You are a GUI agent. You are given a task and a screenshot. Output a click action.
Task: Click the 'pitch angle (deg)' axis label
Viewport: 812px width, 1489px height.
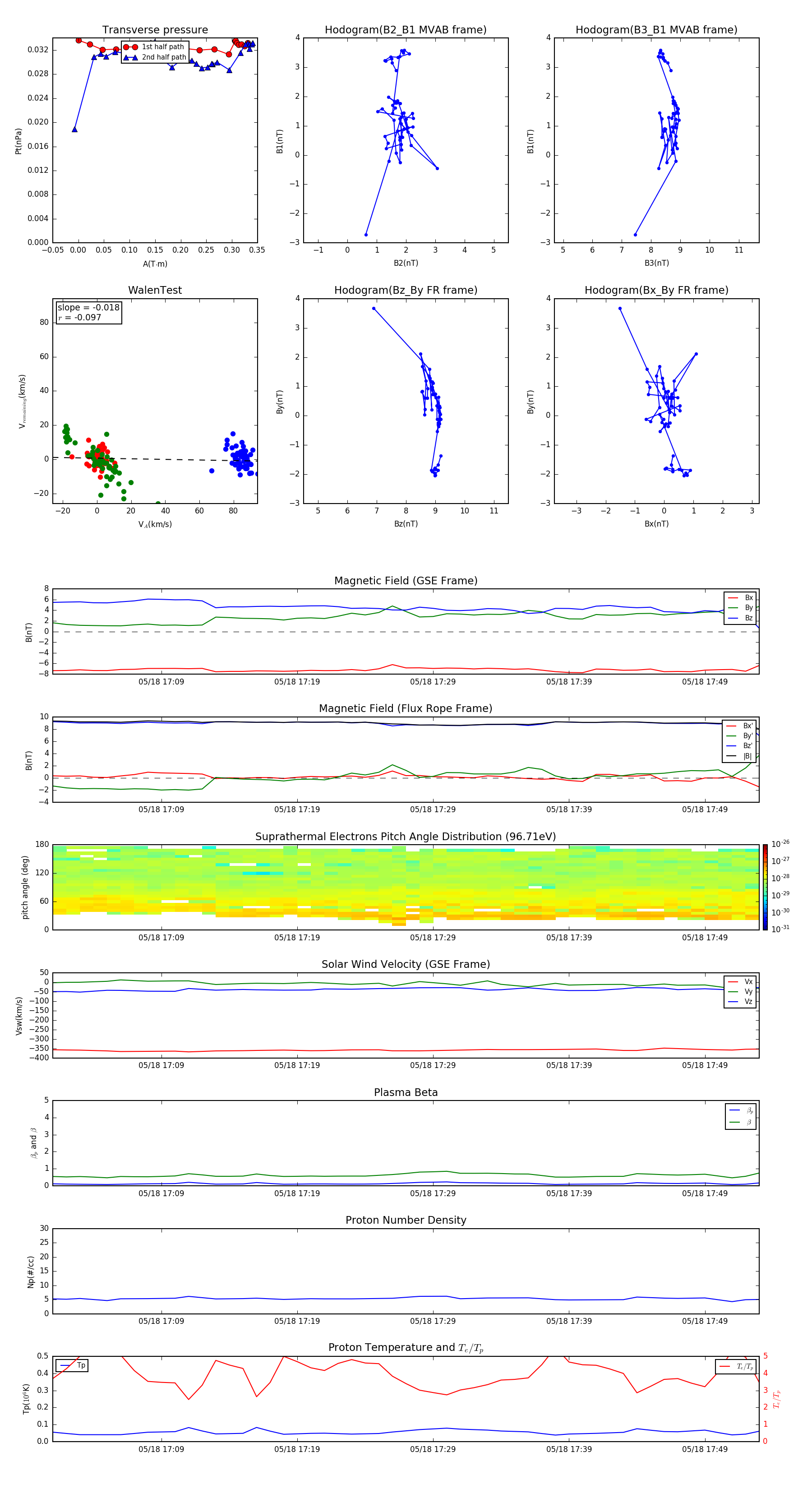25,887
